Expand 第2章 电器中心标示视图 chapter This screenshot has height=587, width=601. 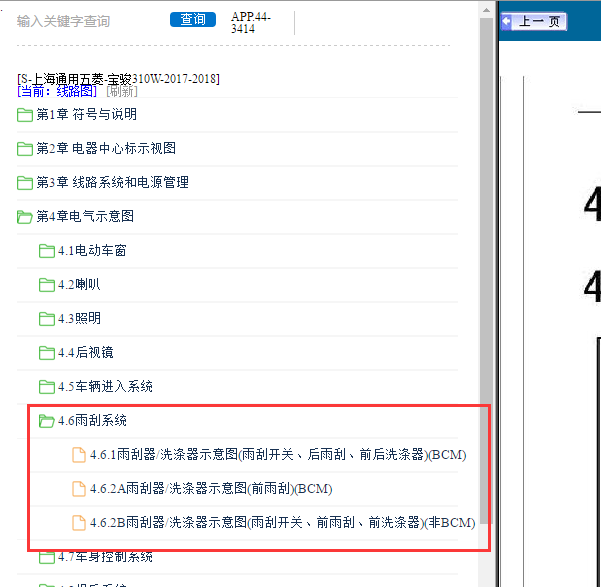click(106, 148)
